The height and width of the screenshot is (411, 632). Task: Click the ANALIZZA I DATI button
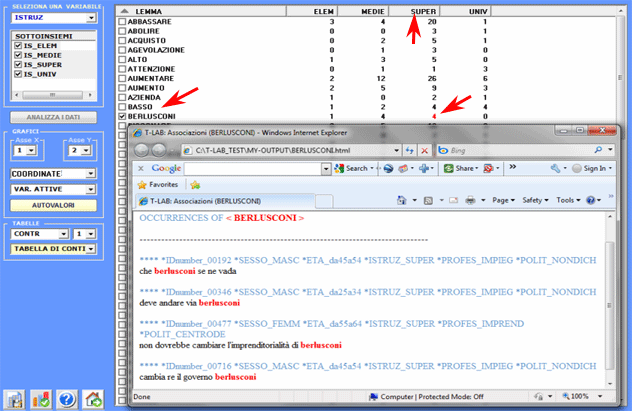coord(54,117)
